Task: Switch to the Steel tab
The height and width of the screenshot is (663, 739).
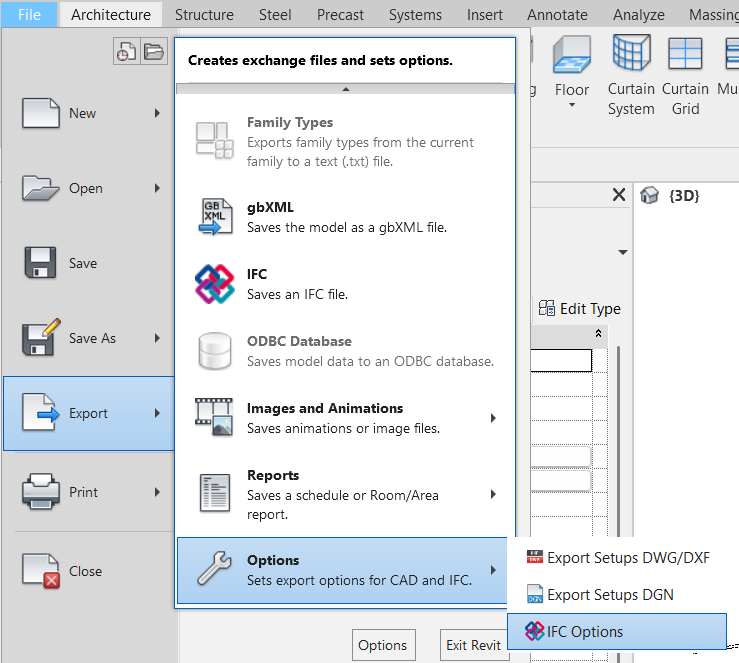Action: [275, 15]
